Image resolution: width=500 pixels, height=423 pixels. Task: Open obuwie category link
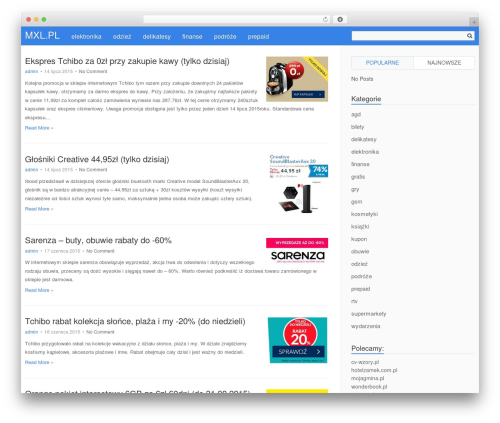(x=360, y=252)
